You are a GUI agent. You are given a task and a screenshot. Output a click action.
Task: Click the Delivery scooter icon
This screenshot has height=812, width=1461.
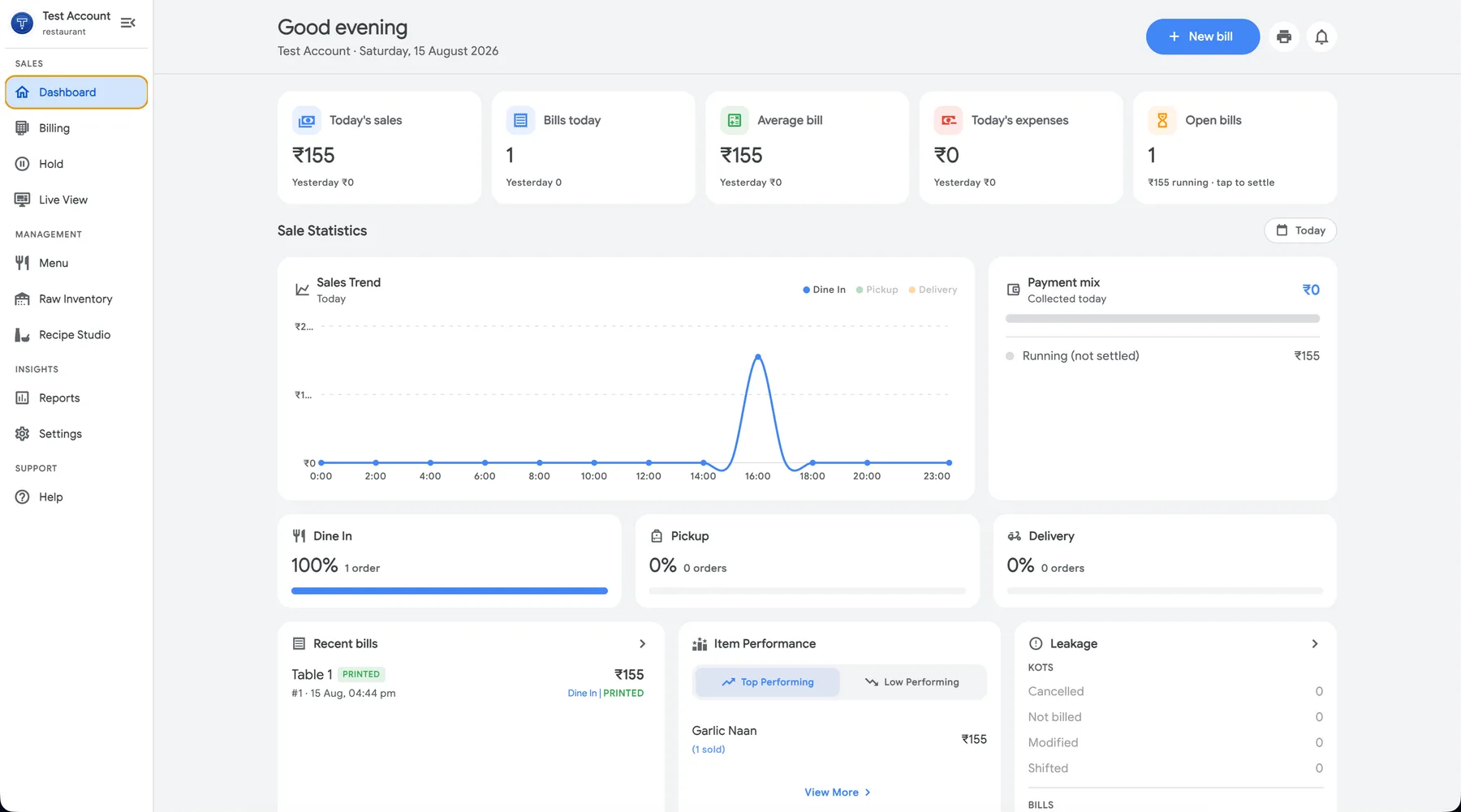click(x=1015, y=536)
